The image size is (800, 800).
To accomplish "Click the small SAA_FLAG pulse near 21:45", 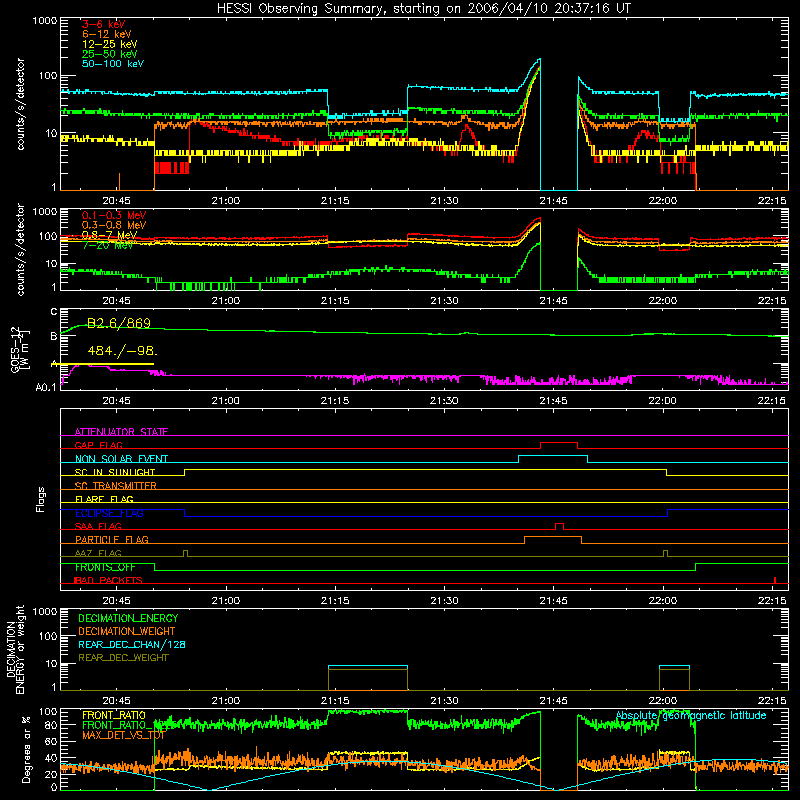I will [559, 524].
